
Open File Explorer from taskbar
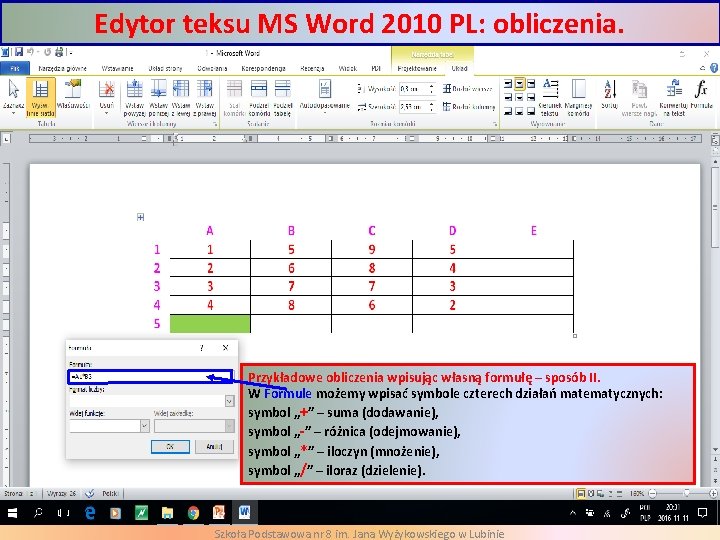point(167,513)
